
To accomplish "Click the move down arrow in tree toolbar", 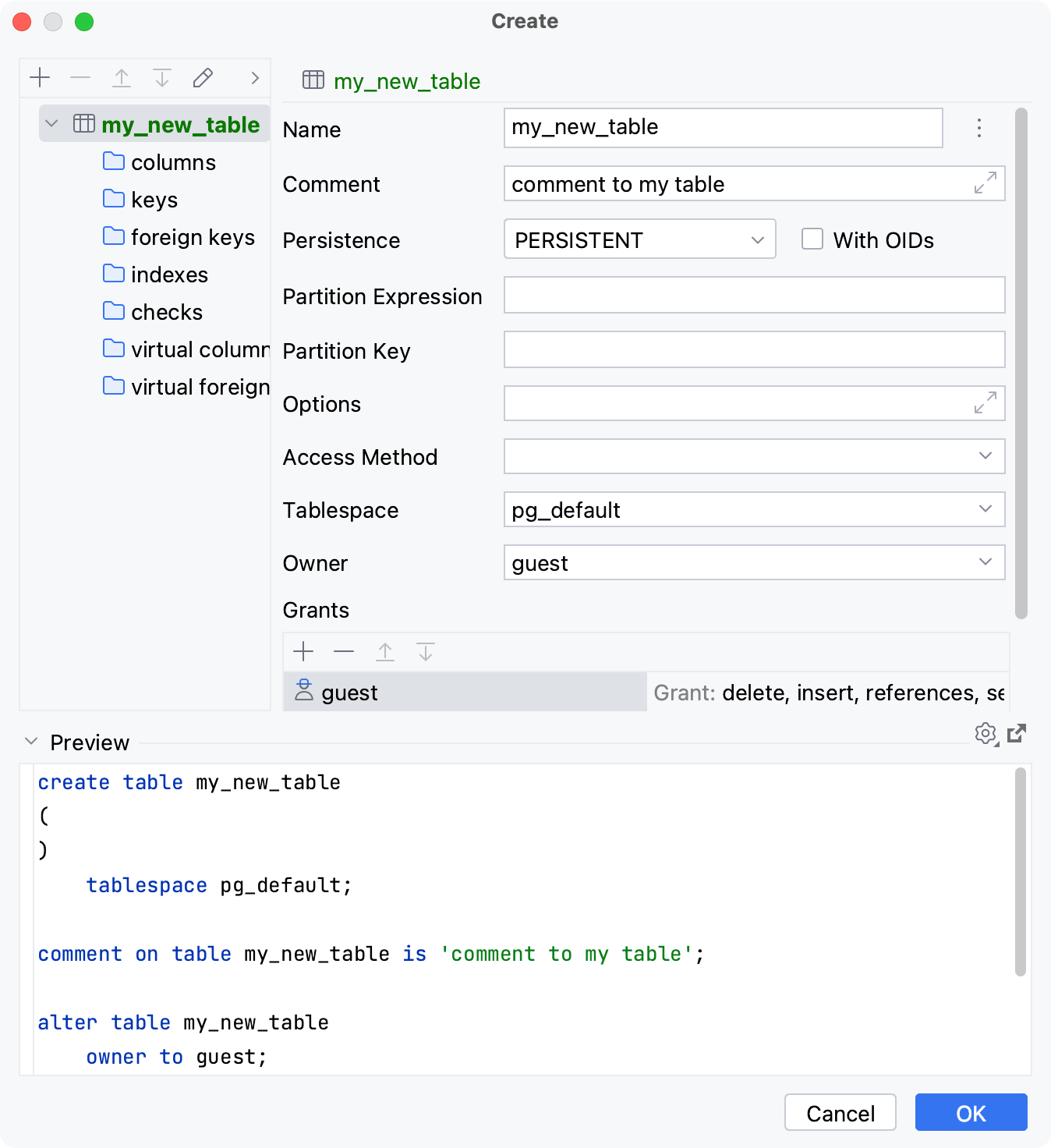I will pos(162,78).
